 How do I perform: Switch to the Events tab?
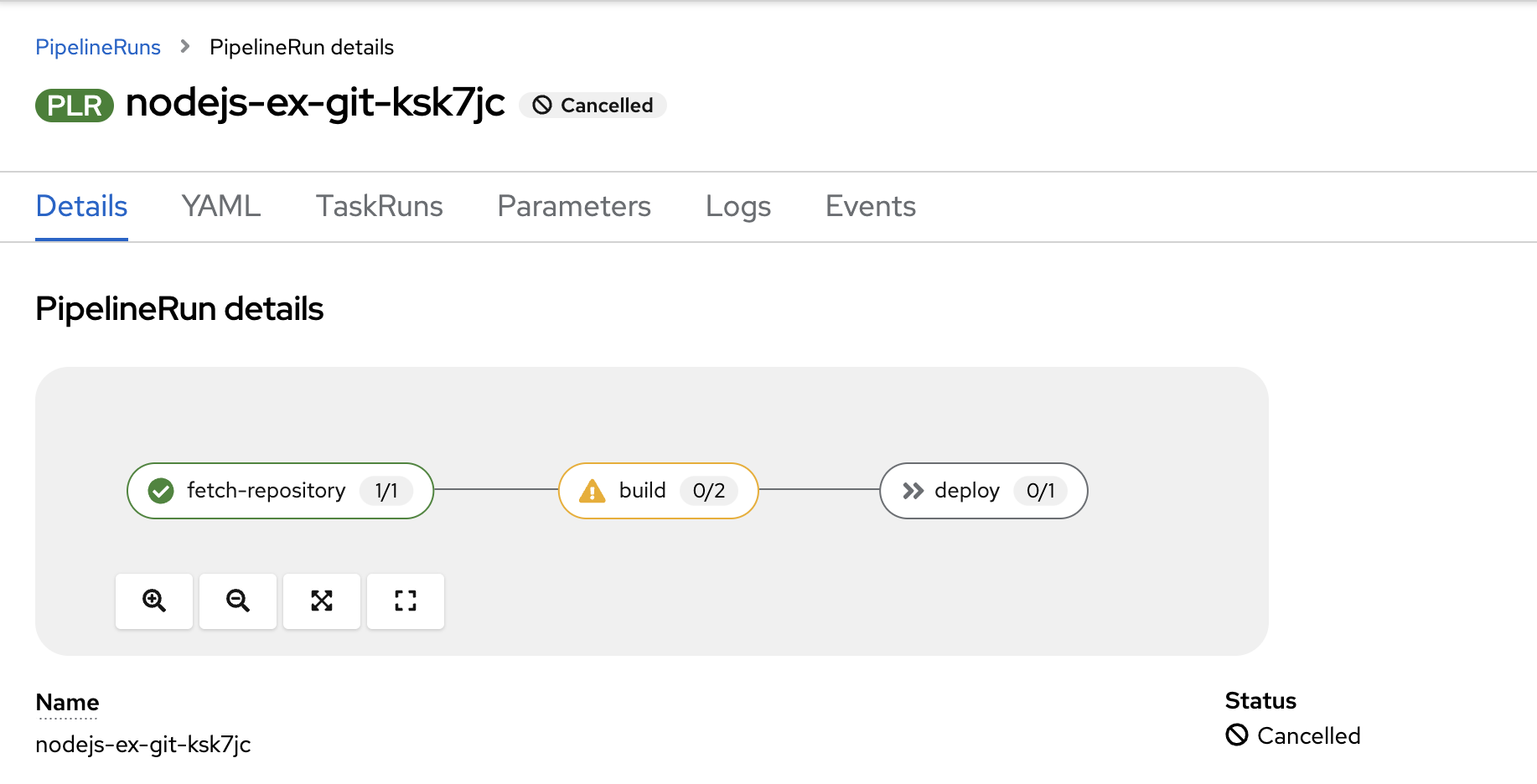[x=870, y=206]
